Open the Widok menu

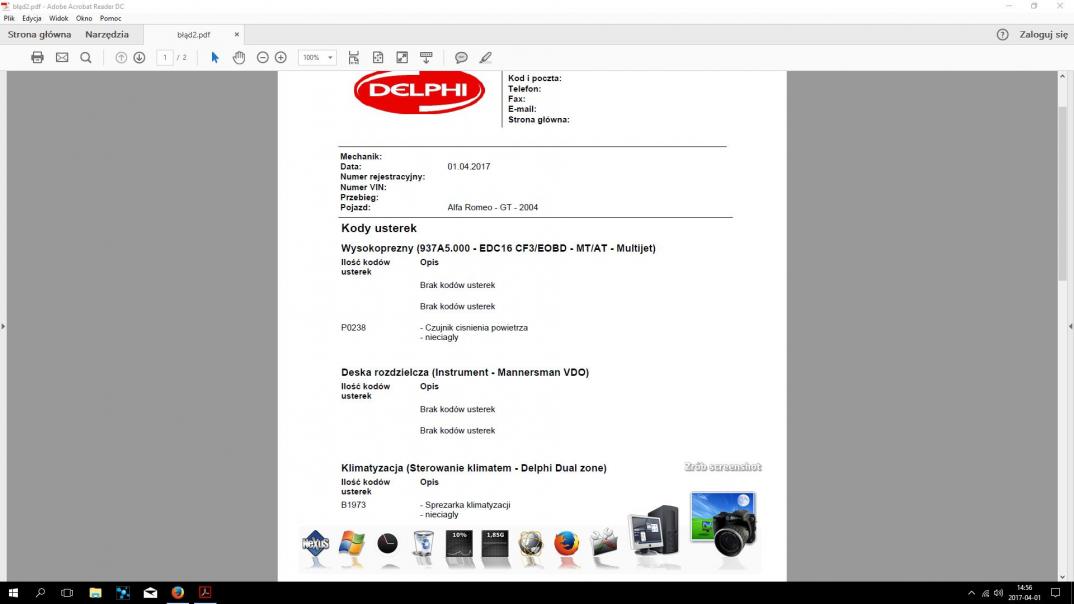[x=58, y=18]
